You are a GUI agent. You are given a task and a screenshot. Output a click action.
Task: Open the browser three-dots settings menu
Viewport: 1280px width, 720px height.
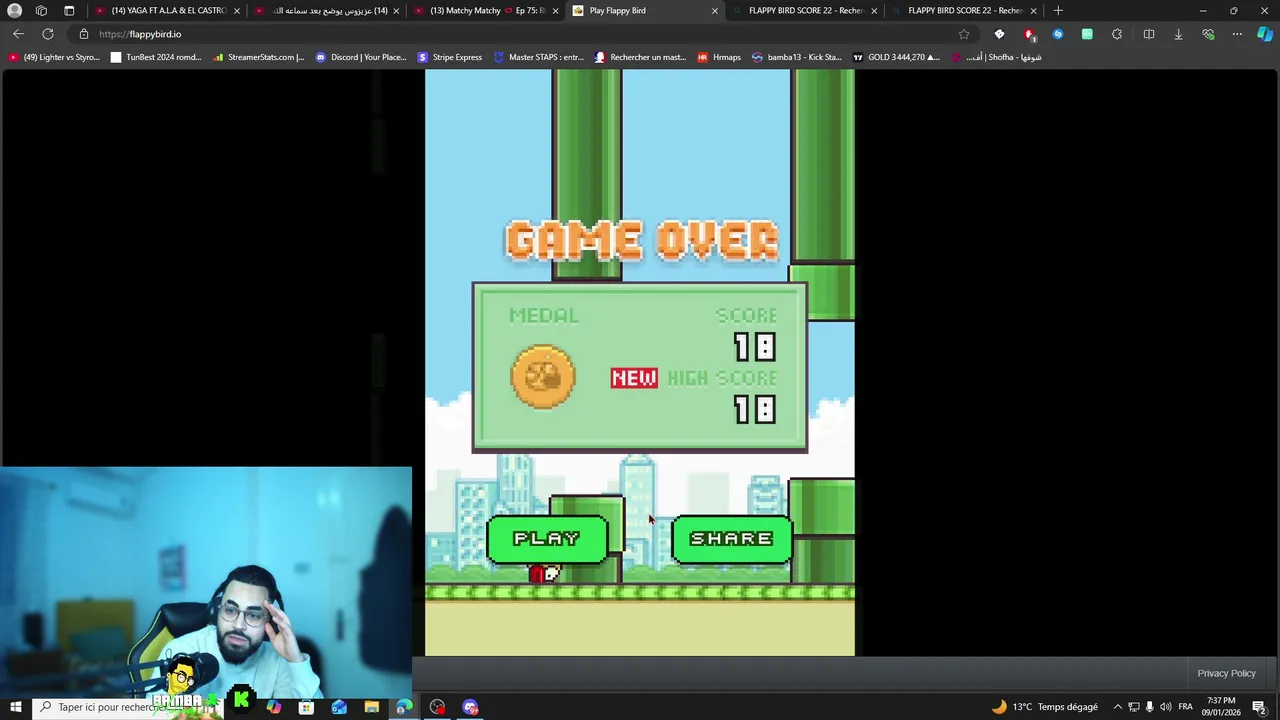pos(1237,34)
